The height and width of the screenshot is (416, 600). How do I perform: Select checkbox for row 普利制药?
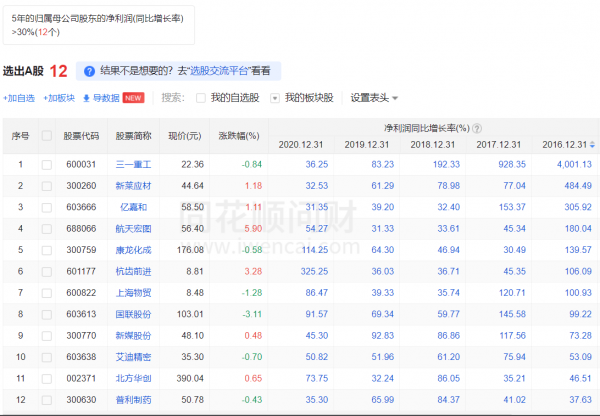[47, 400]
